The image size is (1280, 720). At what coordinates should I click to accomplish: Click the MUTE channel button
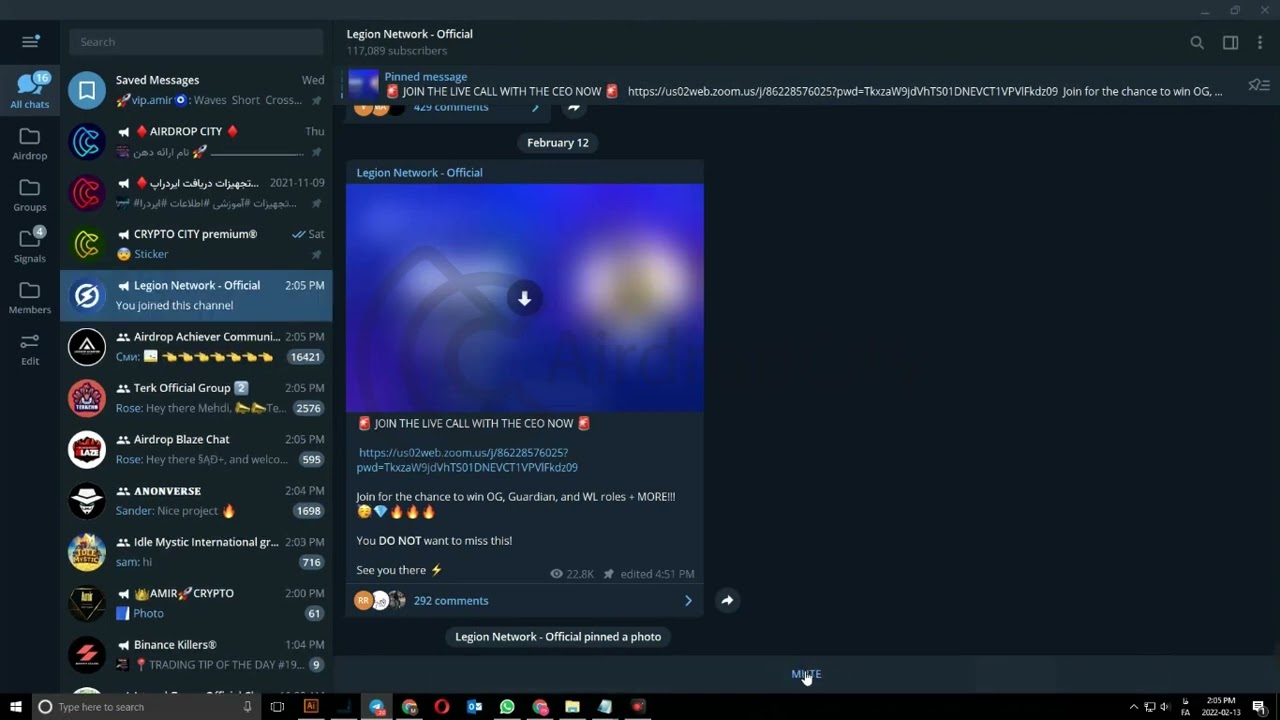(806, 674)
